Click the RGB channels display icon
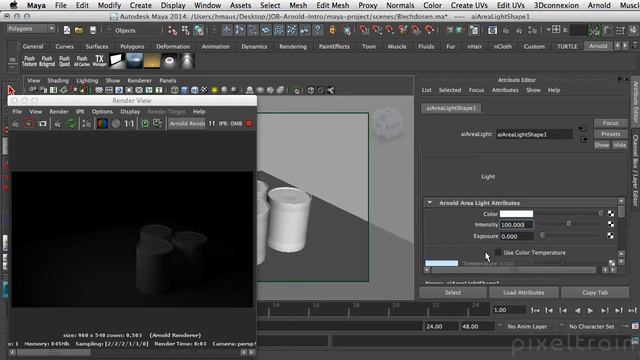 102,123
